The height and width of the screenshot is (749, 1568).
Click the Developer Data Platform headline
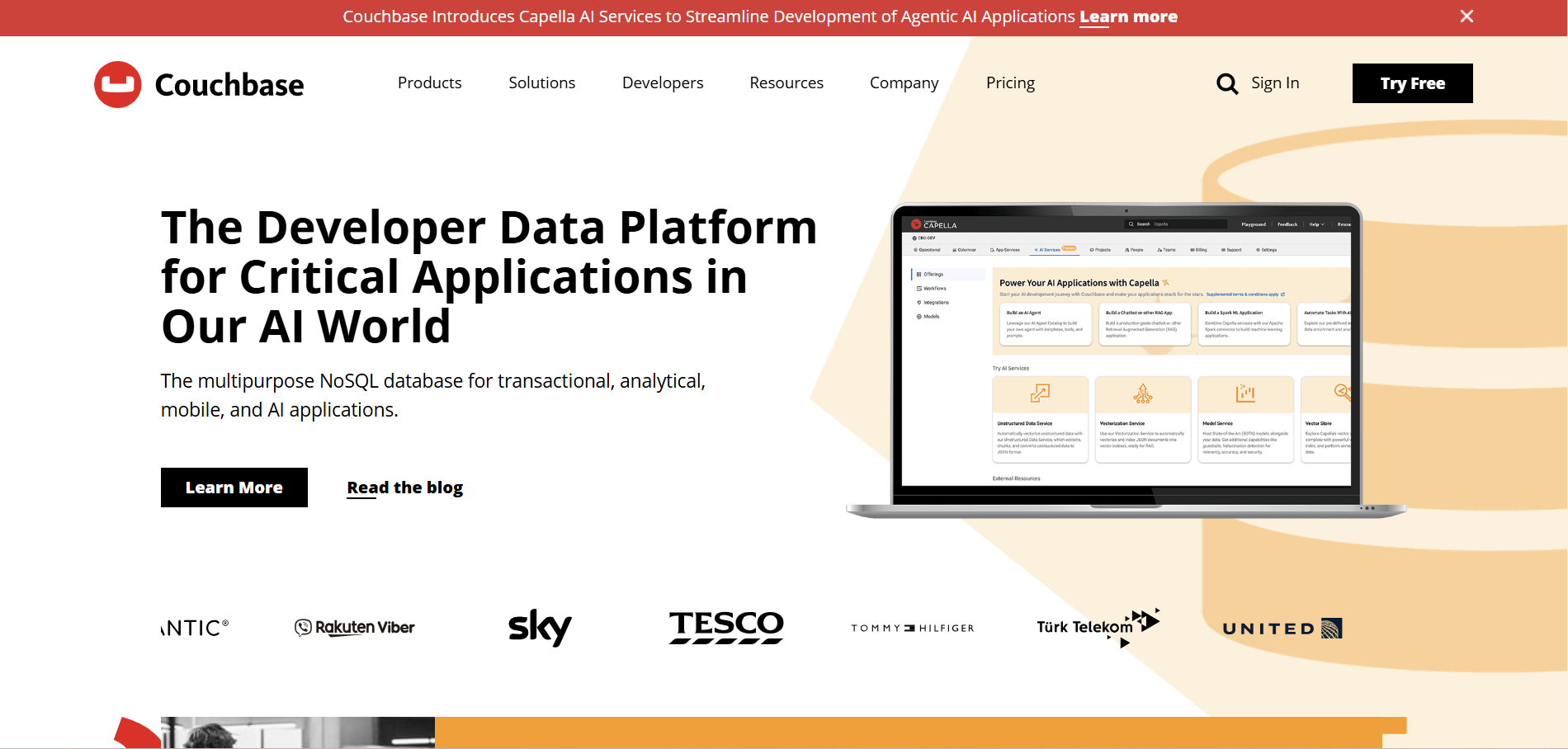489,276
